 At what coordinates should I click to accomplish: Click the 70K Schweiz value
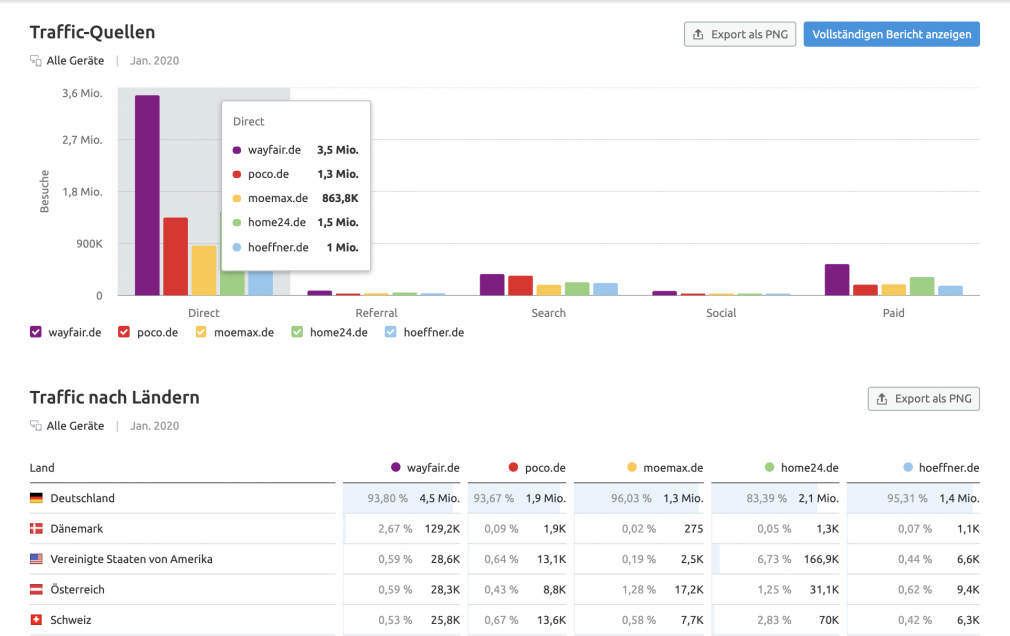pos(829,620)
